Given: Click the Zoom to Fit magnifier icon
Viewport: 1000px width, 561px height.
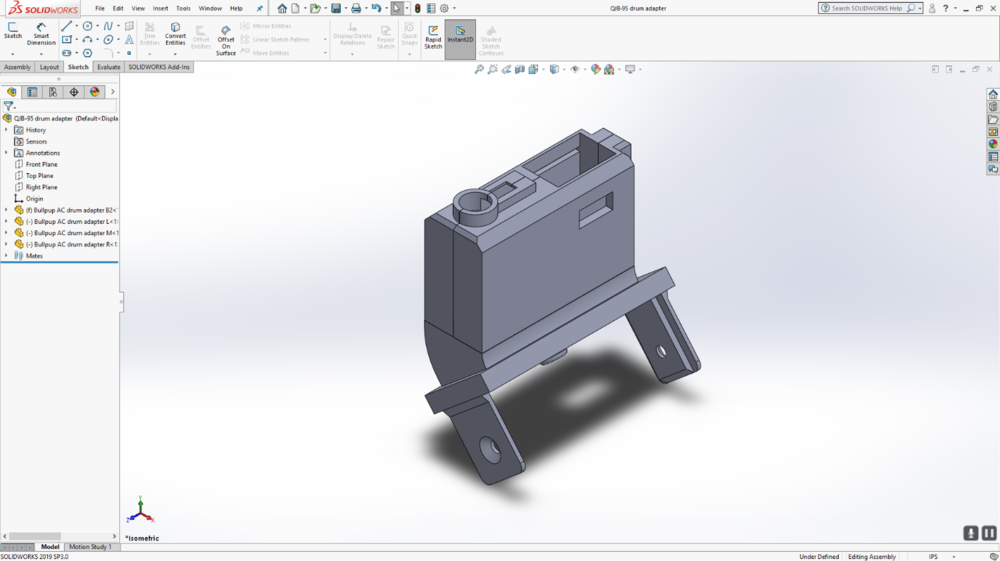Looking at the screenshot, I should (479, 69).
